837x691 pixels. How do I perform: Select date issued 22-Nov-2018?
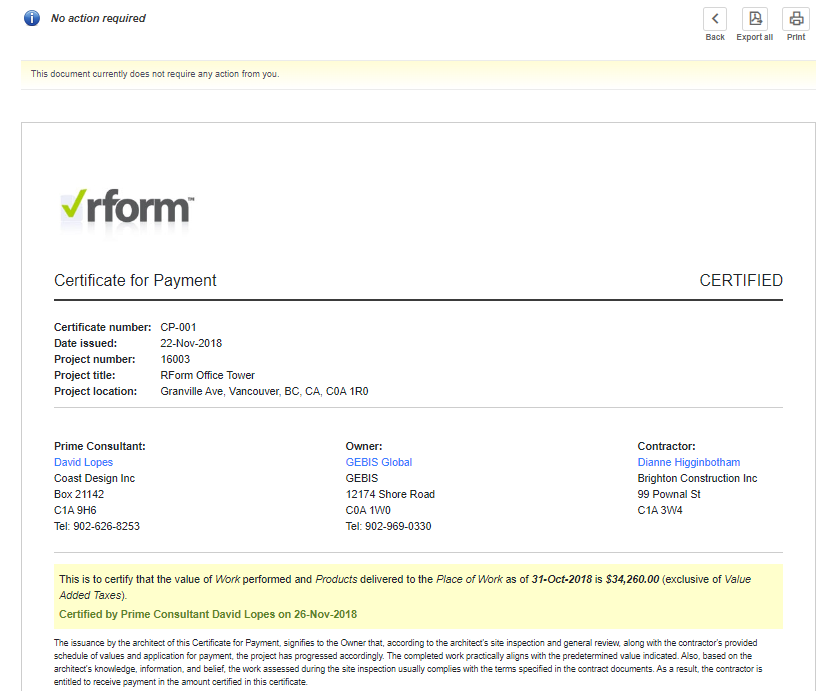point(191,343)
